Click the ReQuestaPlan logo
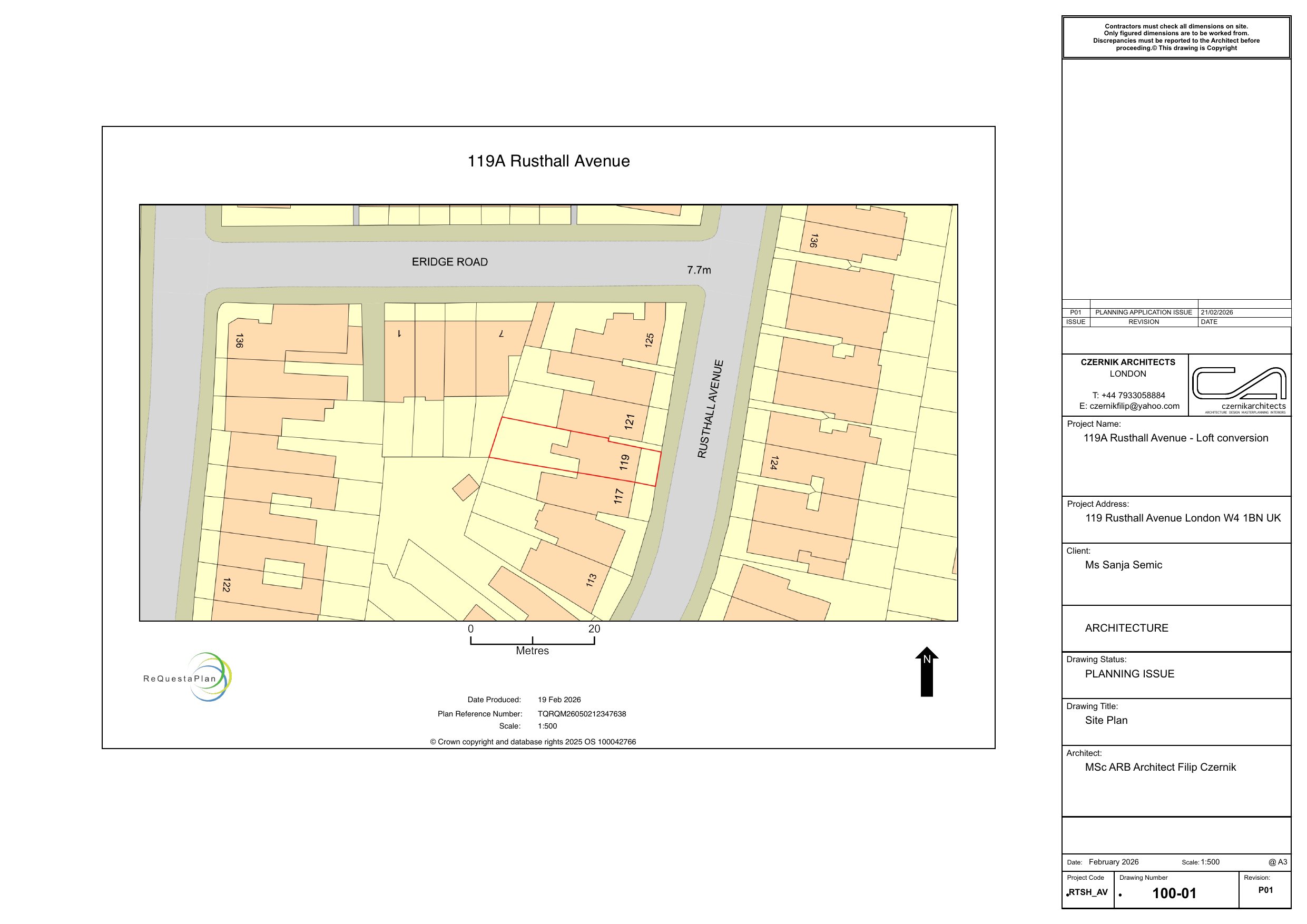This screenshot has width=1307, height=924. 188,677
